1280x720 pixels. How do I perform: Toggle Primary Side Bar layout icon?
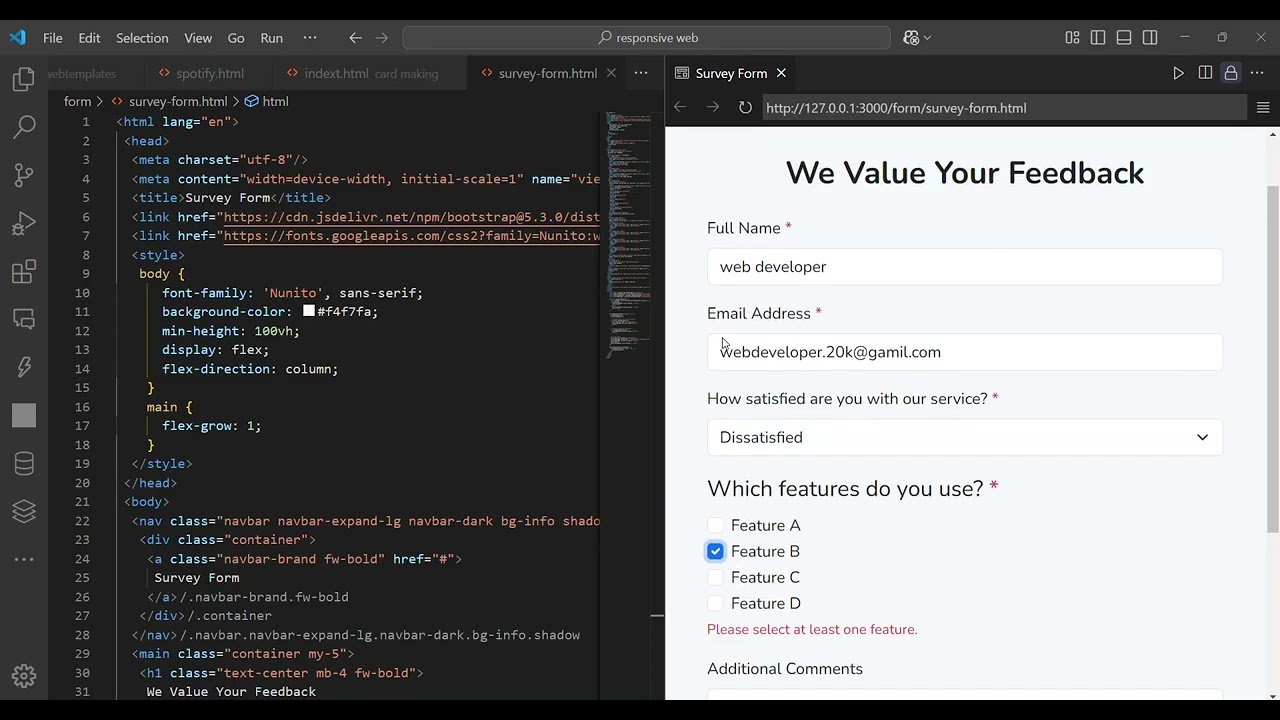pyautogui.click(x=1098, y=38)
